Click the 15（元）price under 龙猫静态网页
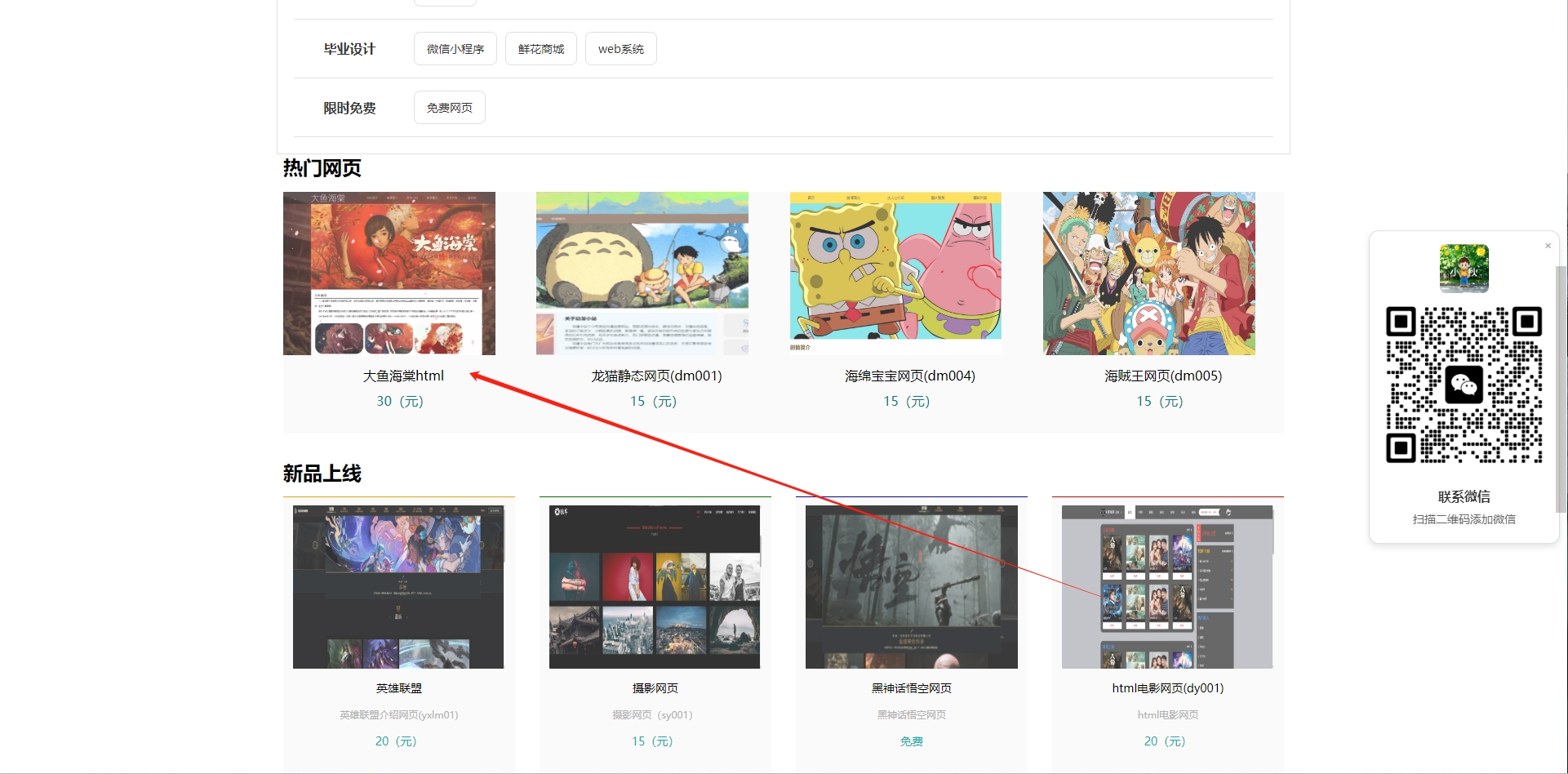 coord(653,401)
